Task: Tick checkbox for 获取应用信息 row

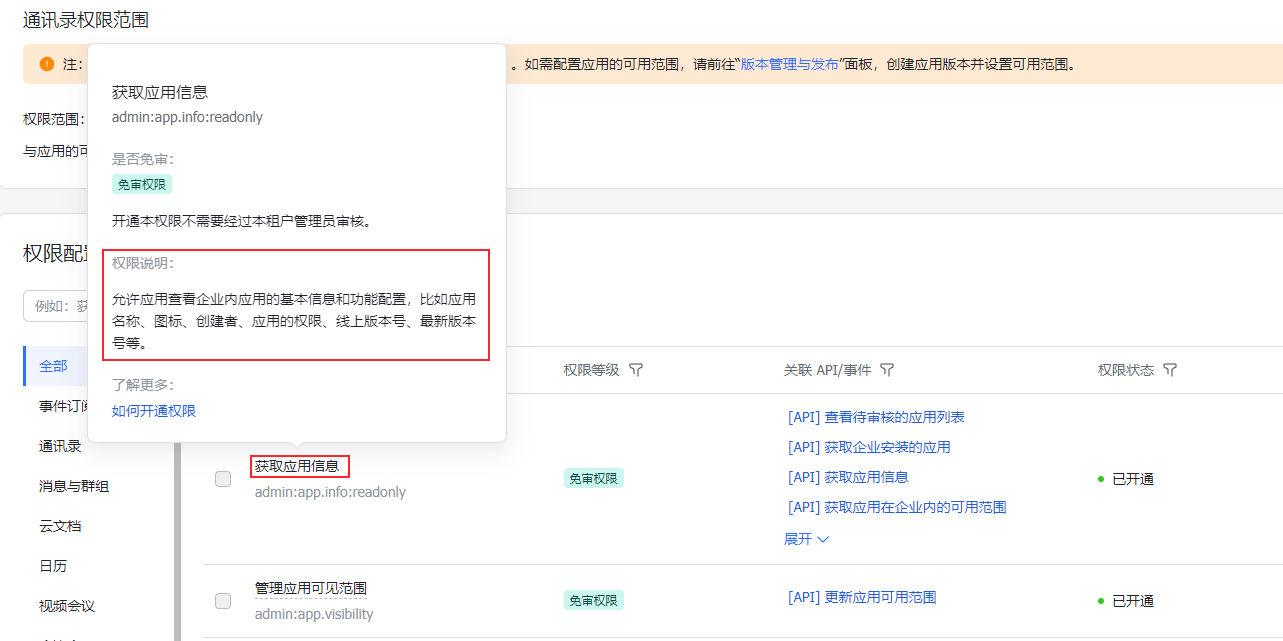Action: (223, 479)
